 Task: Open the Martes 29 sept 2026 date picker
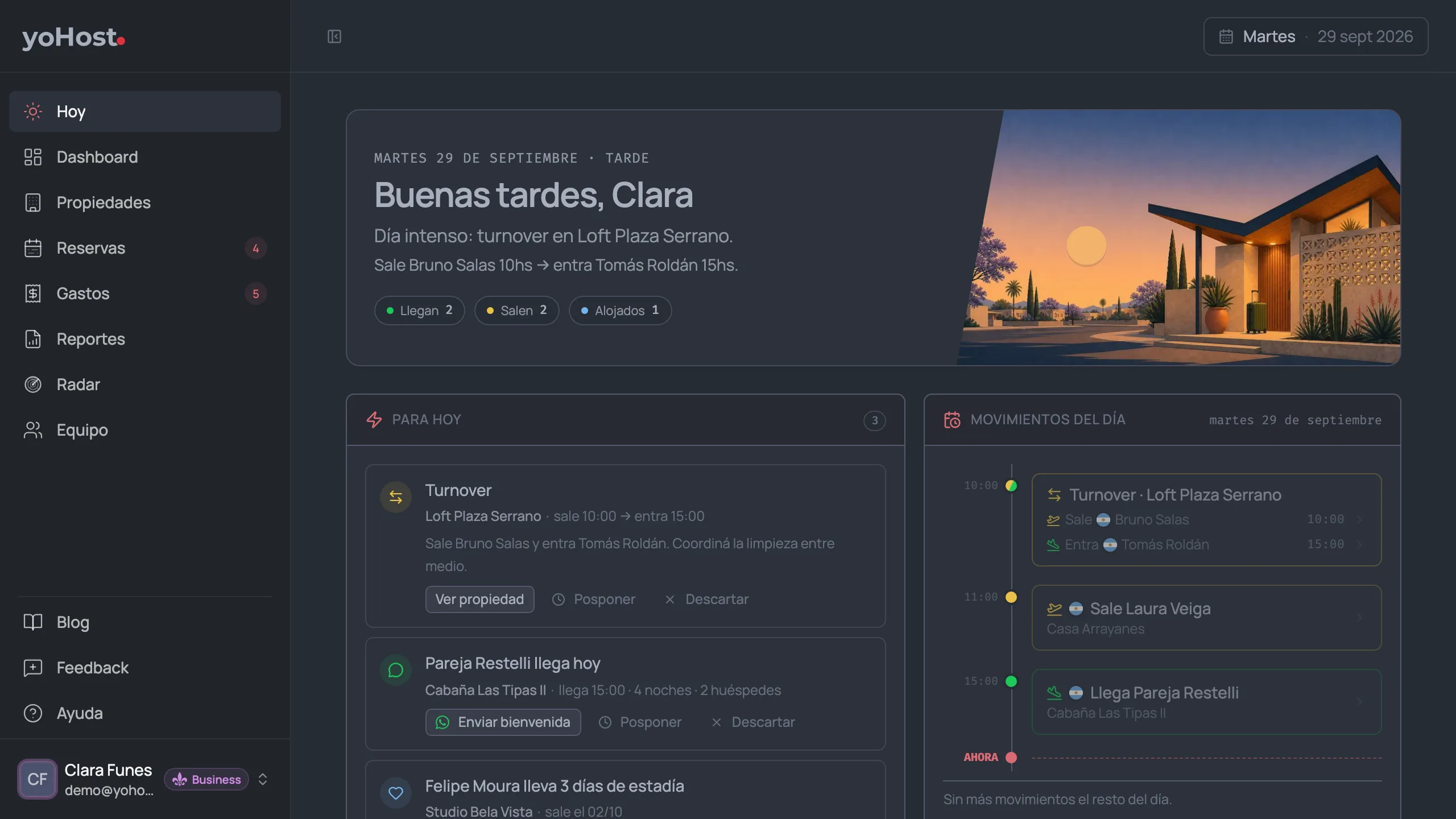(x=1316, y=36)
